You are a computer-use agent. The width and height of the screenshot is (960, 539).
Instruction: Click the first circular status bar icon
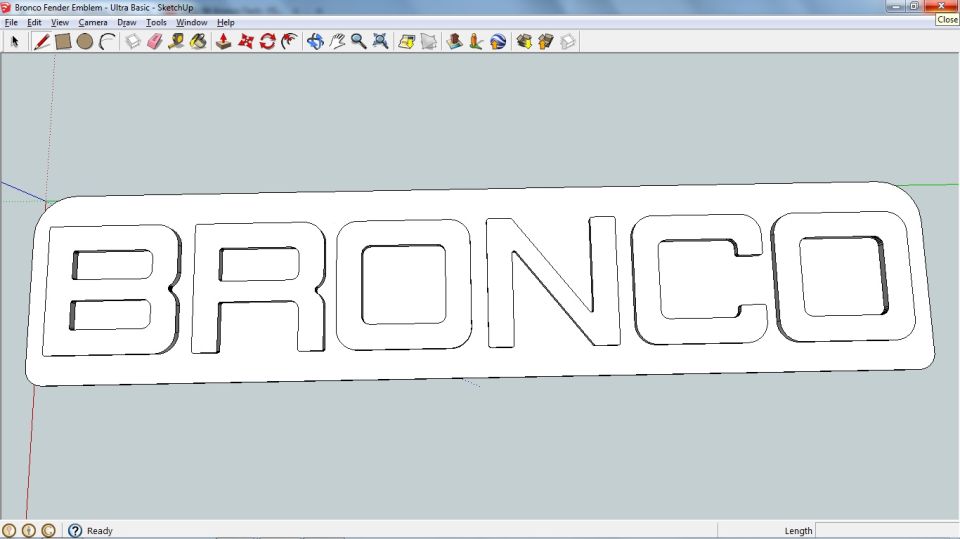pyautogui.click(x=9, y=530)
